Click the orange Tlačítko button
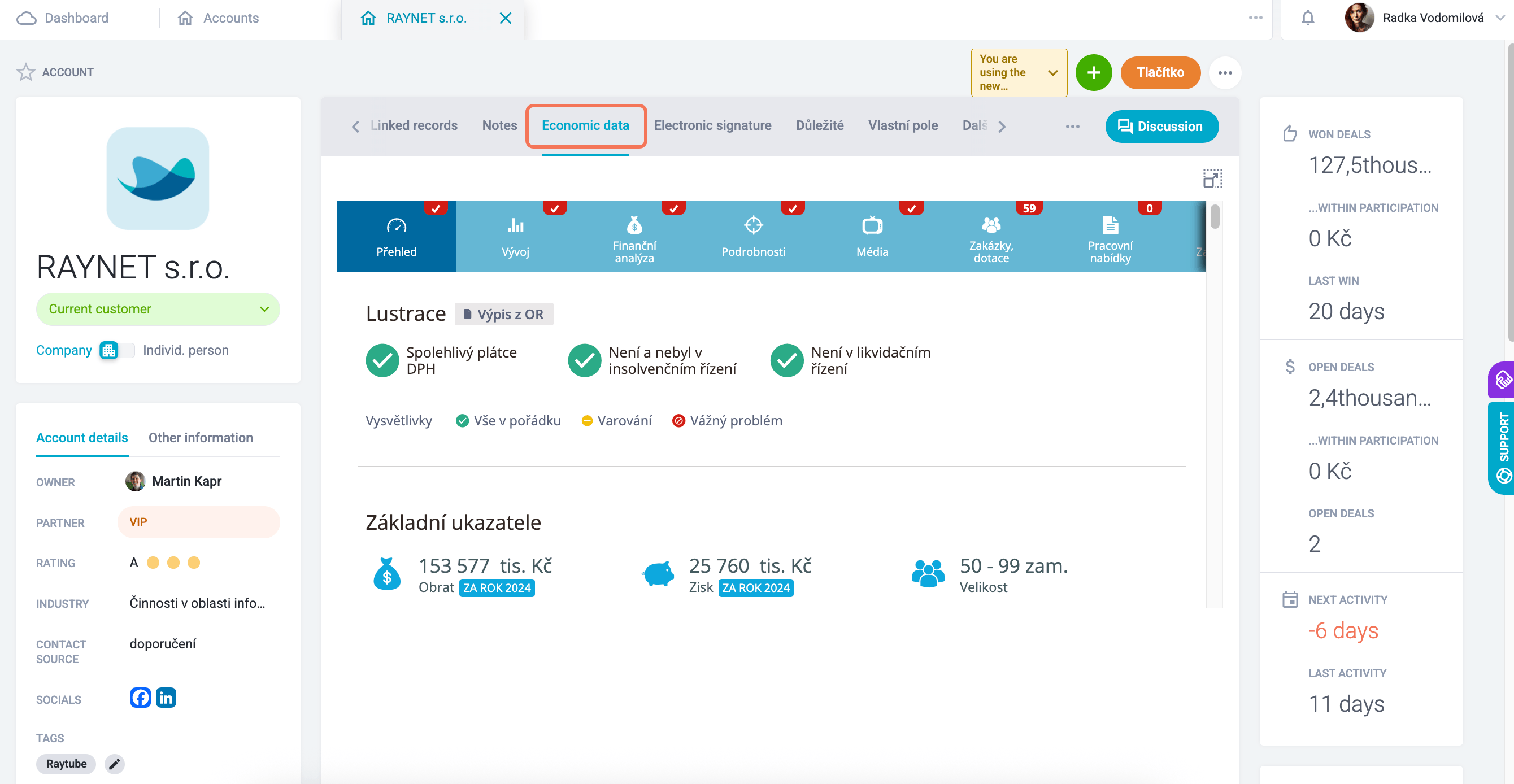Viewport: 1514px width, 784px height. 1160,72
